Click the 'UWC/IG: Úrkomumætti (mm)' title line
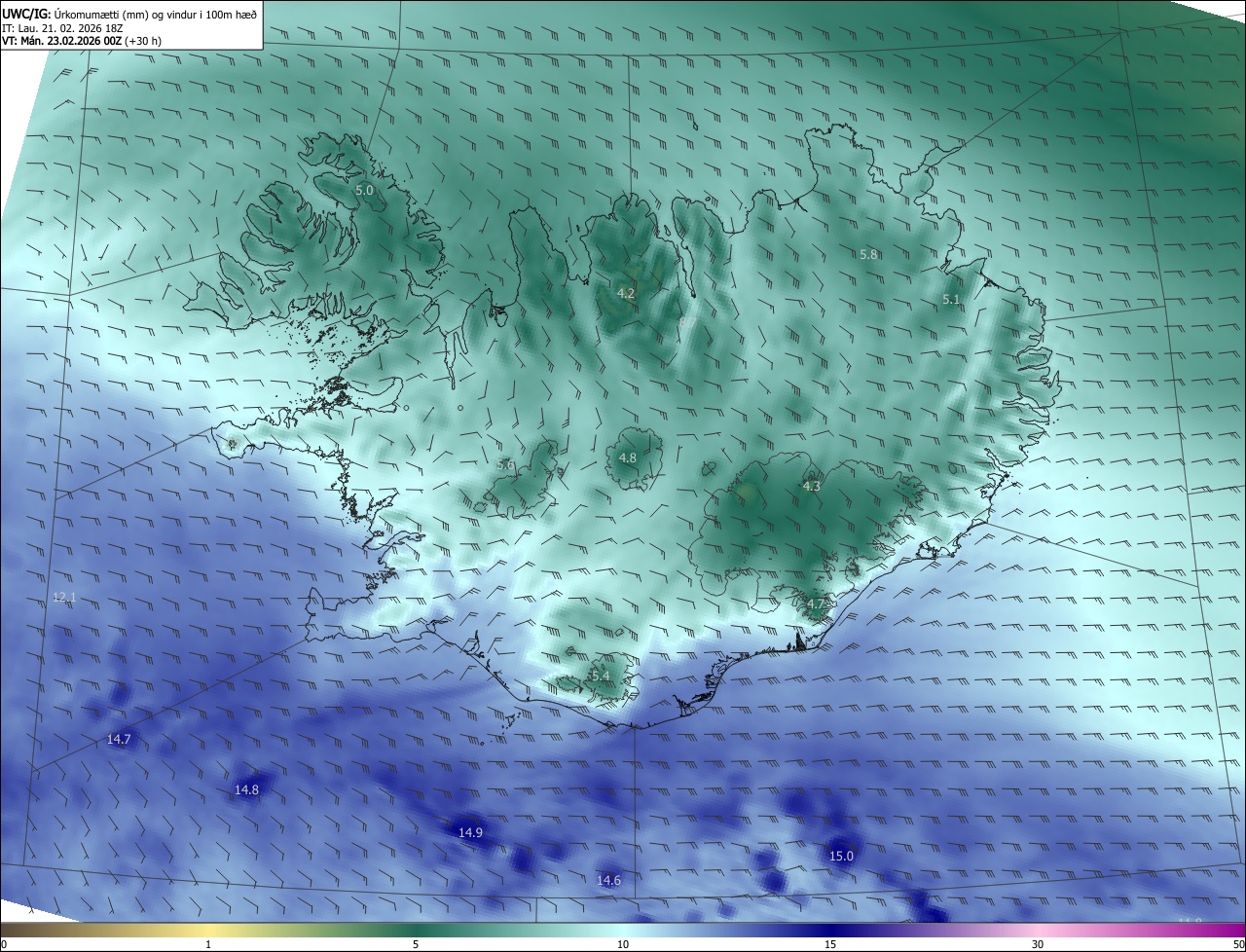1246x952 pixels. [x=129, y=14]
